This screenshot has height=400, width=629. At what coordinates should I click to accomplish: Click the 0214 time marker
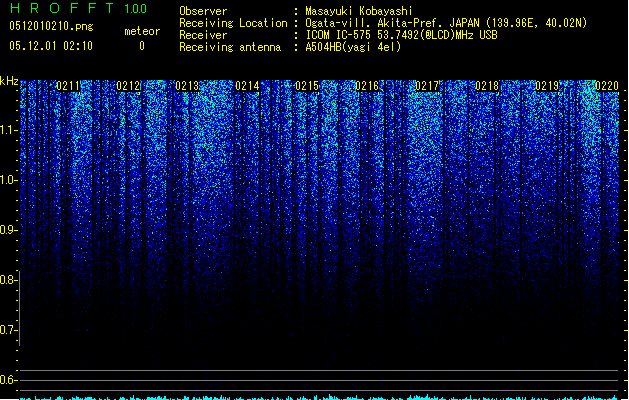tap(248, 86)
